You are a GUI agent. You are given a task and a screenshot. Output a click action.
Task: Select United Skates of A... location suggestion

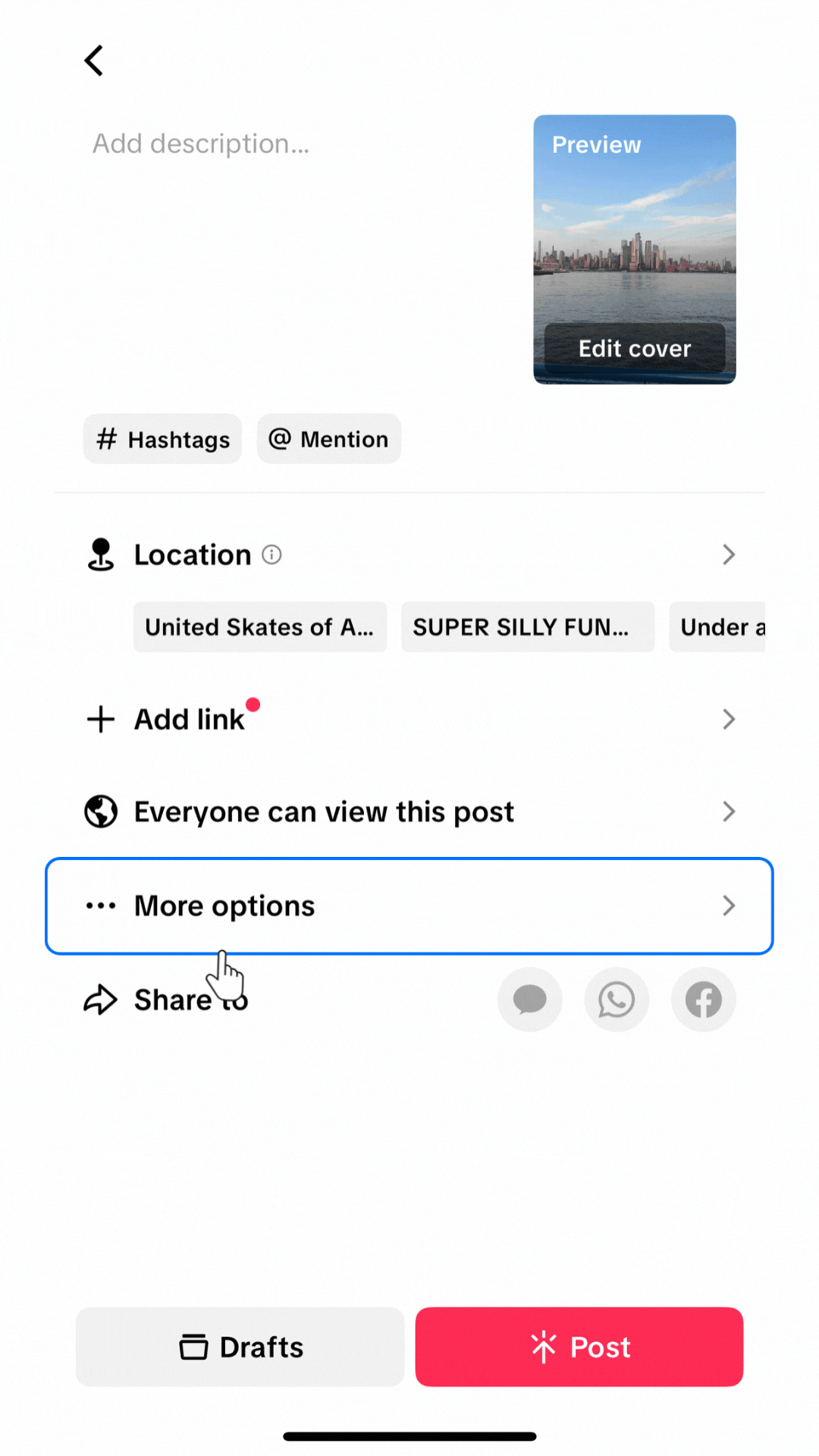click(x=260, y=627)
